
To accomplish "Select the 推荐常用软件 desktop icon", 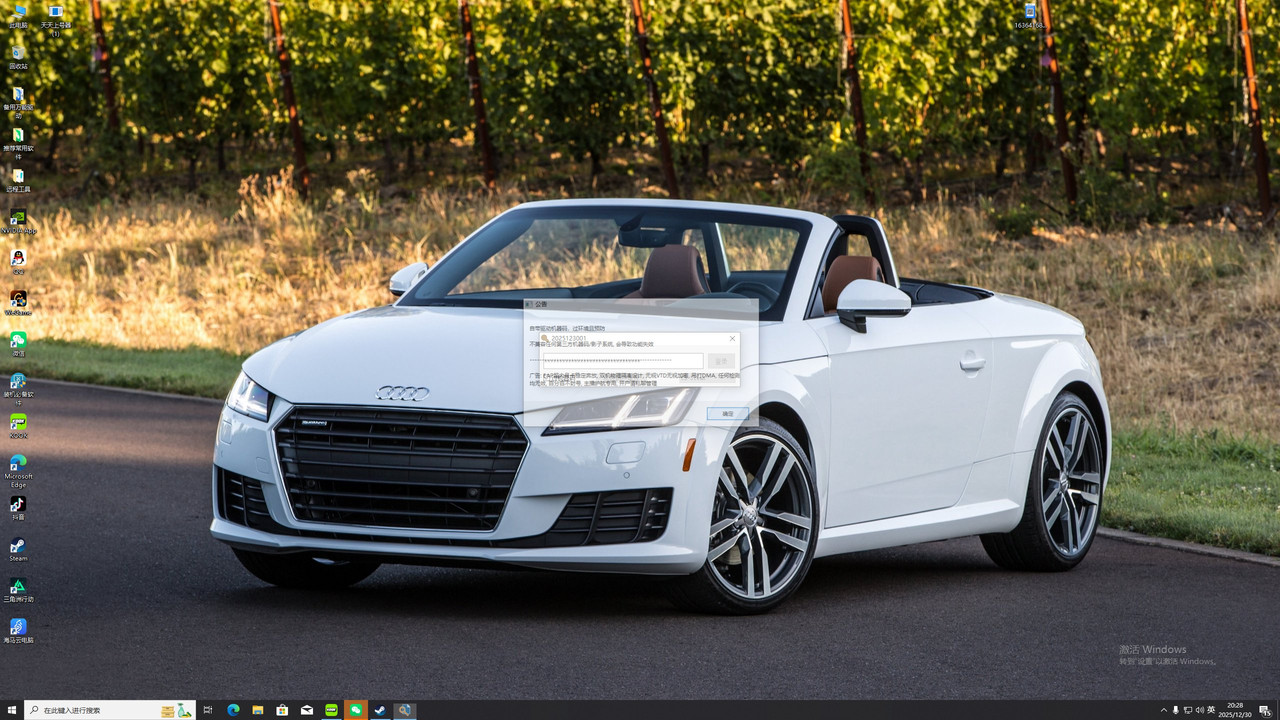I will tap(18, 144).
